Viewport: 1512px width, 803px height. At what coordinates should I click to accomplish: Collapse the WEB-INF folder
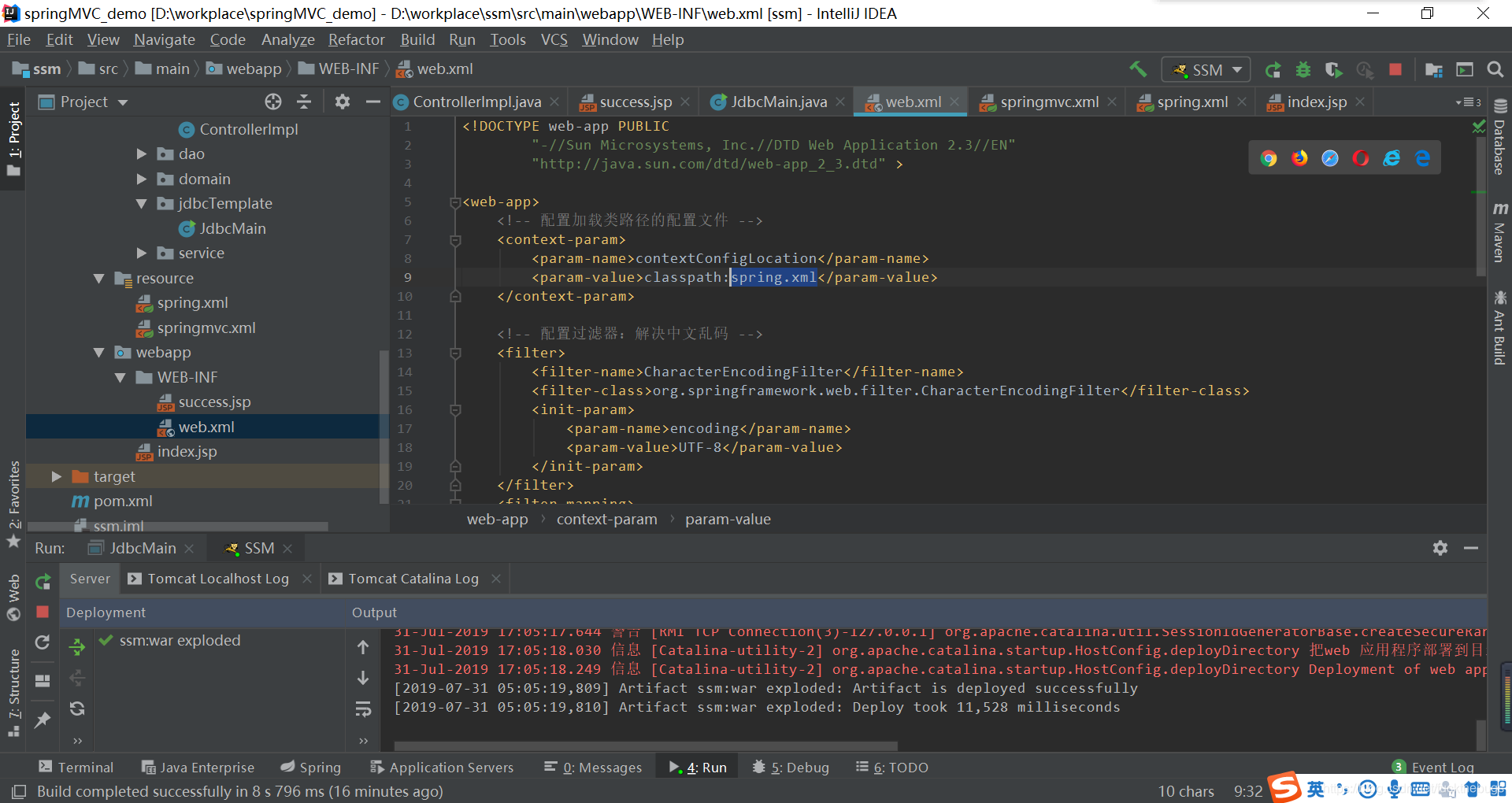(120, 378)
